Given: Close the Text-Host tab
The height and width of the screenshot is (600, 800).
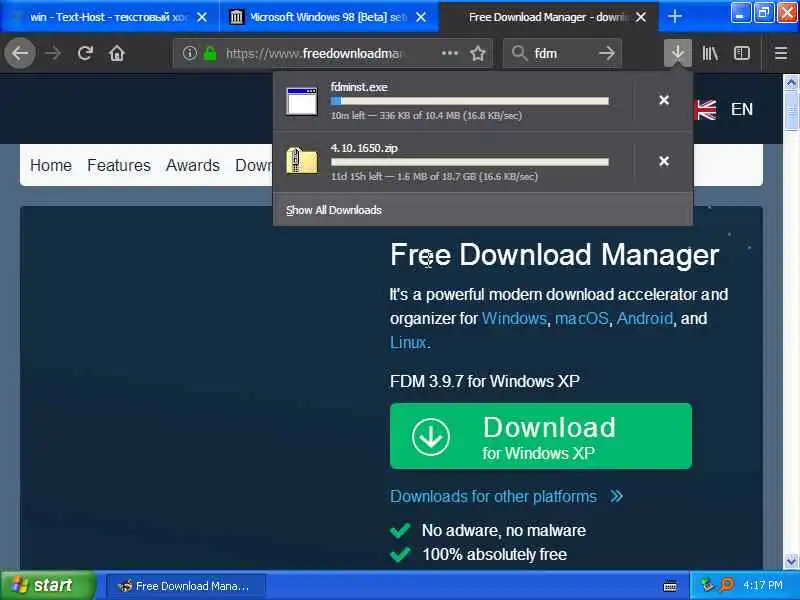Looking at the screenshot, I should [202, 17].
